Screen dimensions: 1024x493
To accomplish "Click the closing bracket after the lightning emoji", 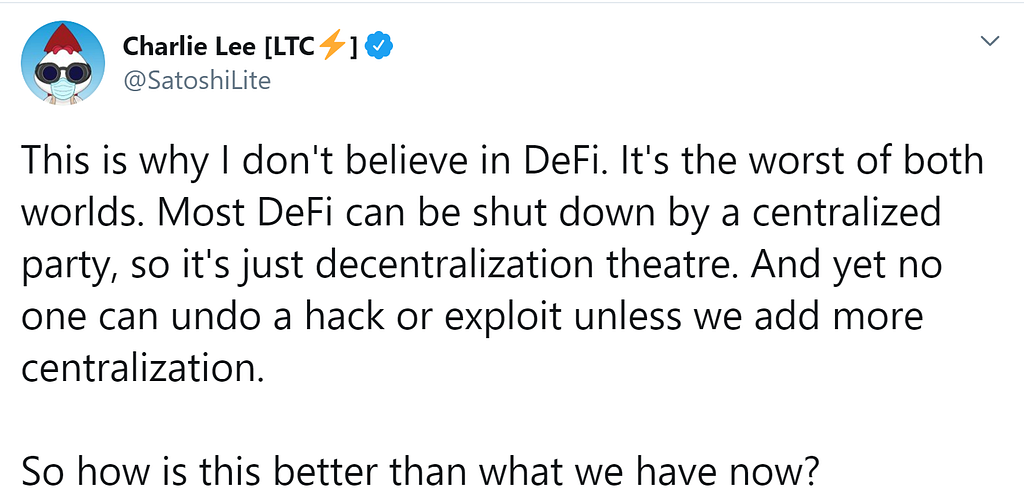I will (353, 48).
